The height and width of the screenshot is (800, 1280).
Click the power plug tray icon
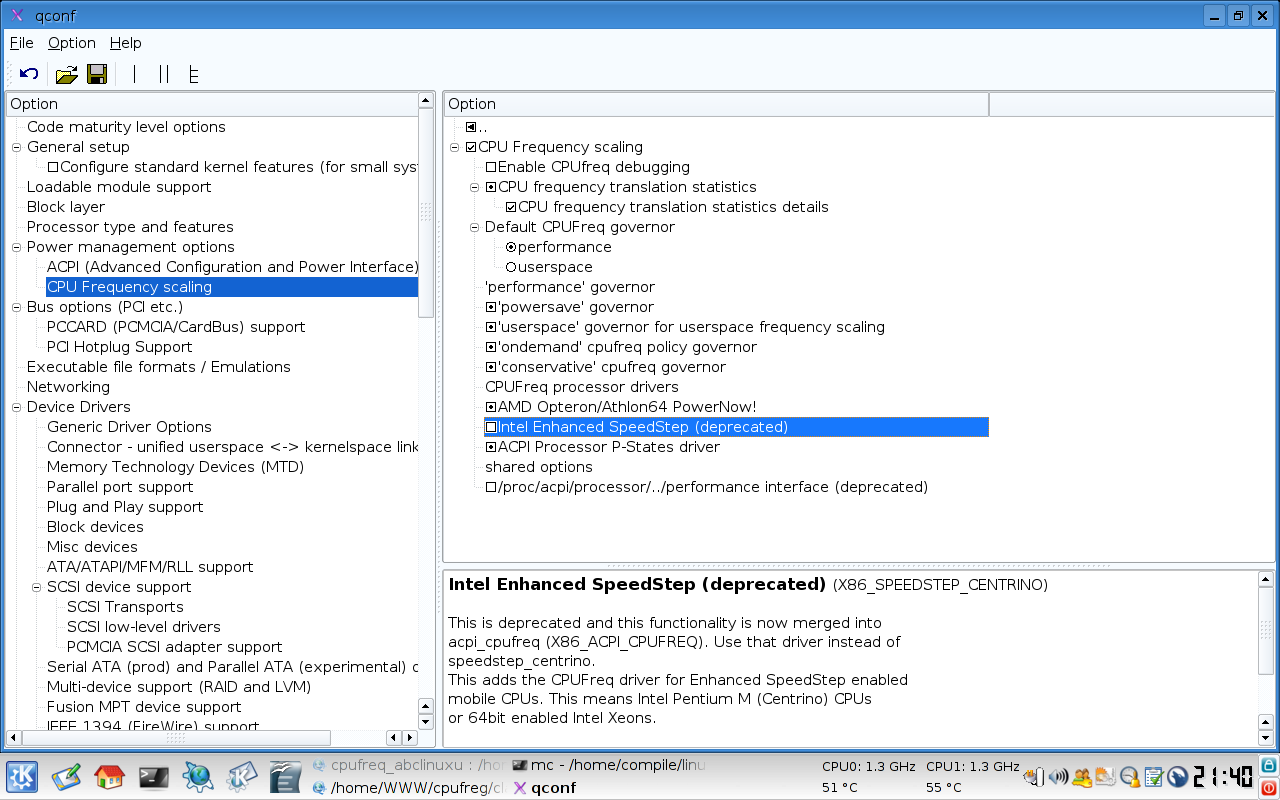coord(1034,777)
